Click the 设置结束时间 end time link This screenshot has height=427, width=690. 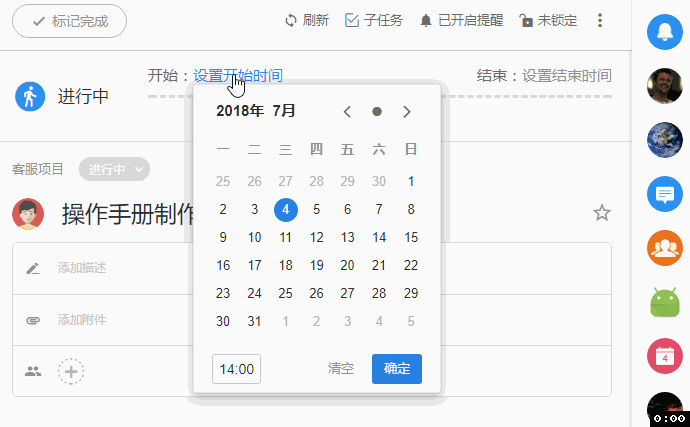tap(566, 75)
